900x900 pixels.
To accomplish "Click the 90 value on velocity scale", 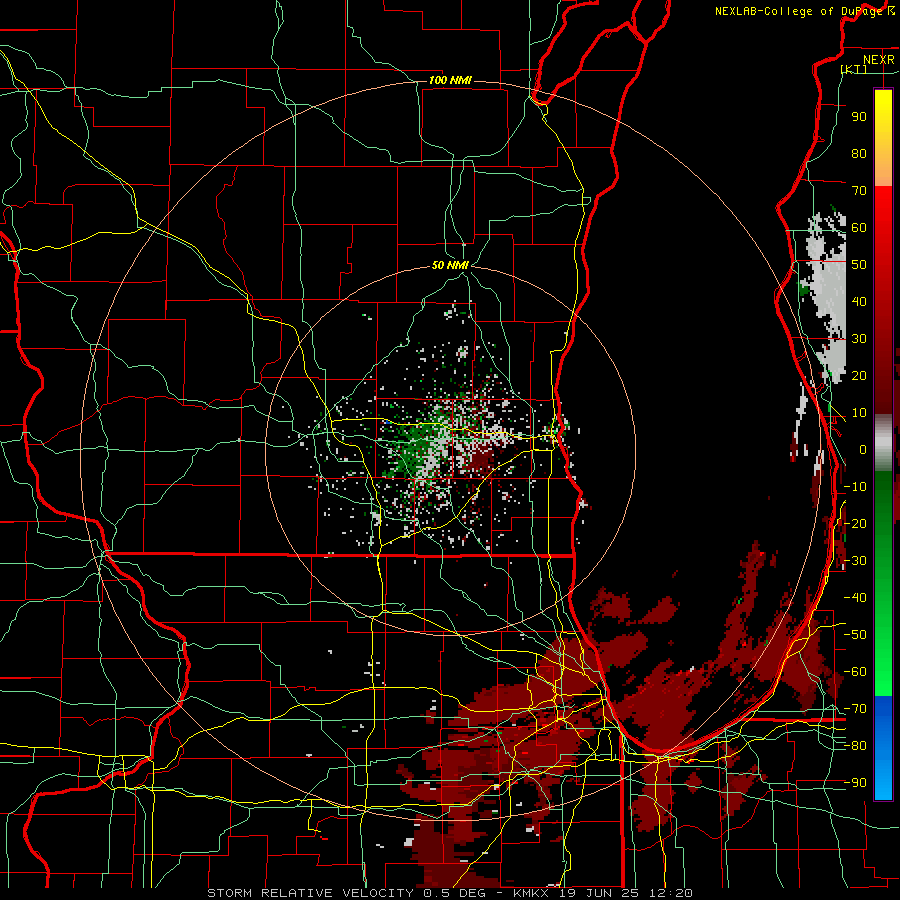I will 859,117.
